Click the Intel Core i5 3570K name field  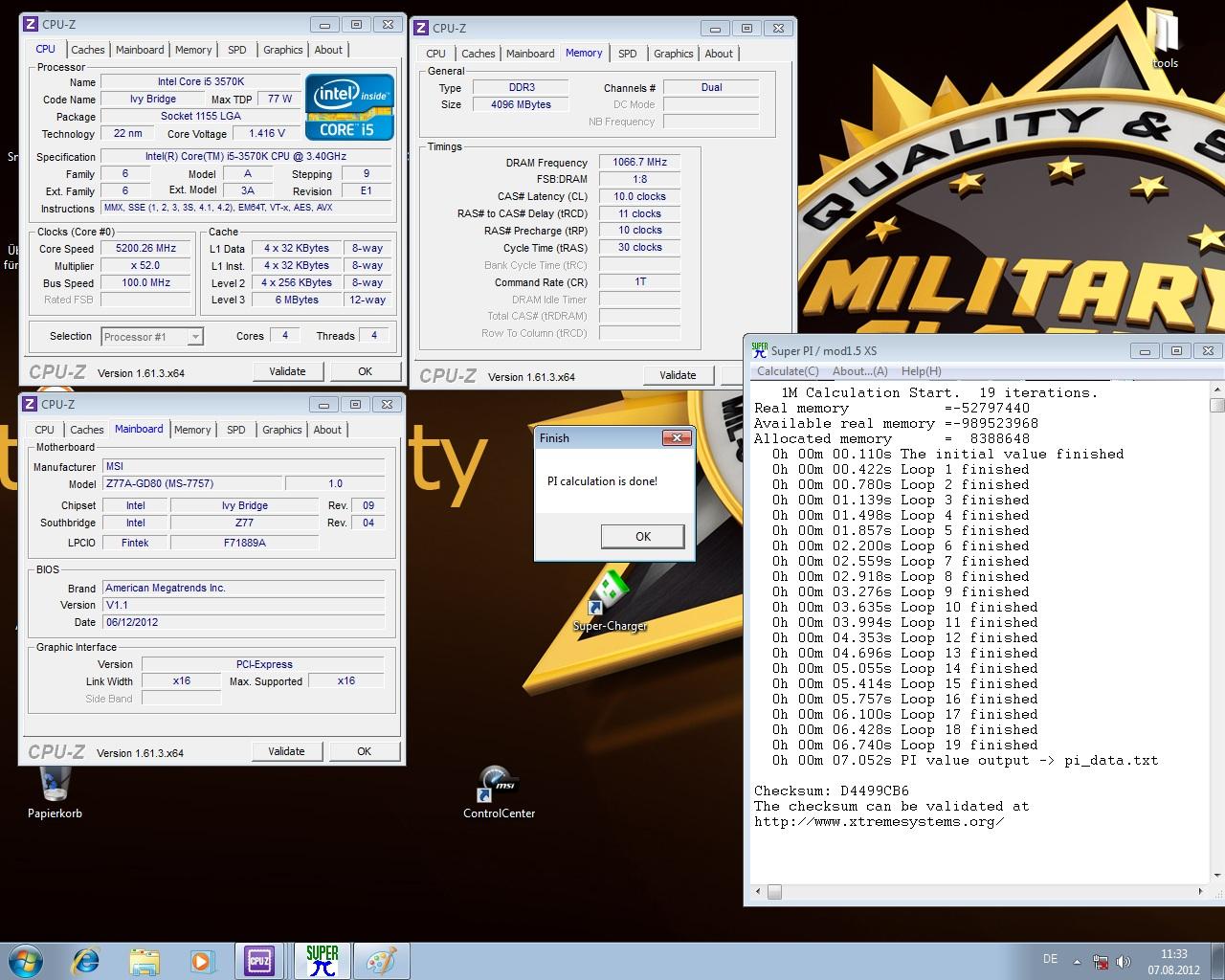201,81
